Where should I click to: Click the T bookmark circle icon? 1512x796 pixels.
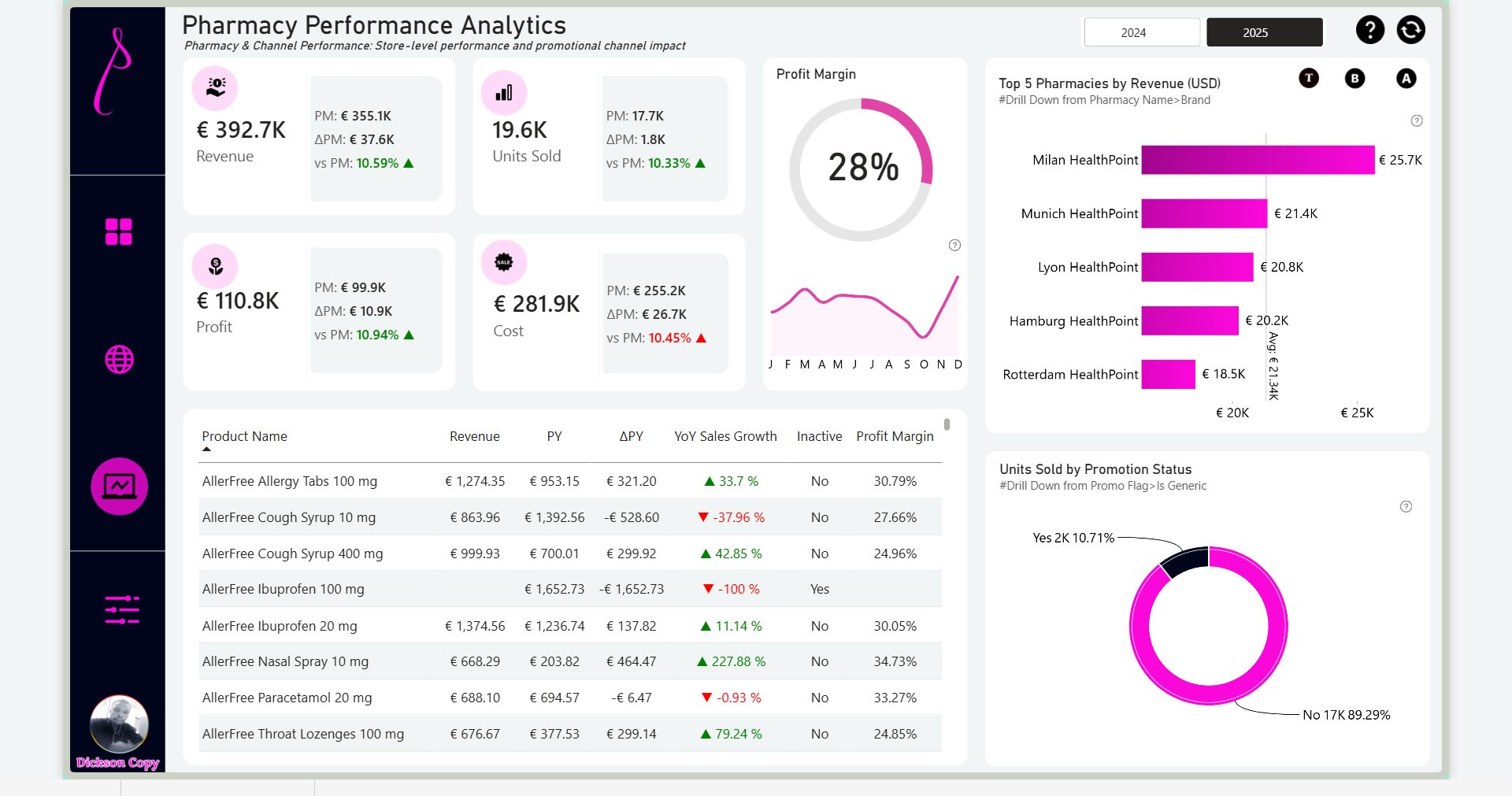pos(1308,78)
